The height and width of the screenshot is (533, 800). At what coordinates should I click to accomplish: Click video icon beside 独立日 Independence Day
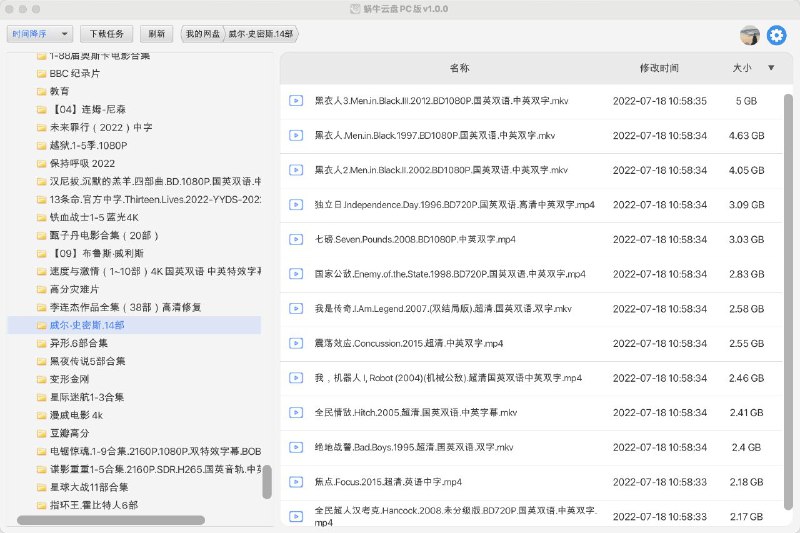[296, 204]
